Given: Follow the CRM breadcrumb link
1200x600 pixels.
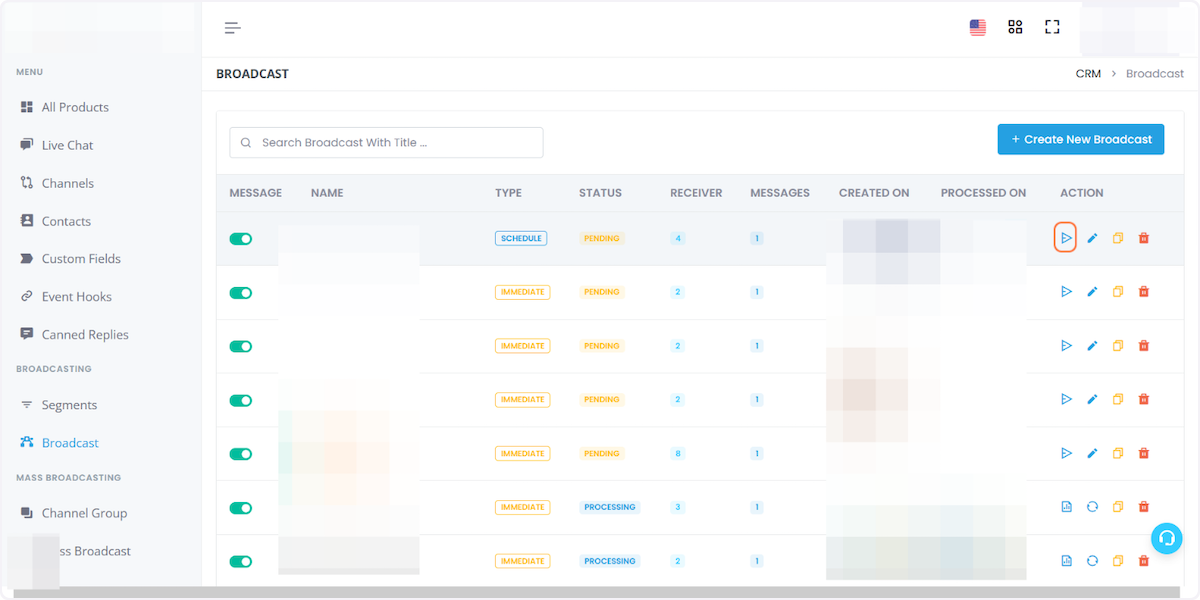Looking at the screenshot, I should coord(1088,74).
